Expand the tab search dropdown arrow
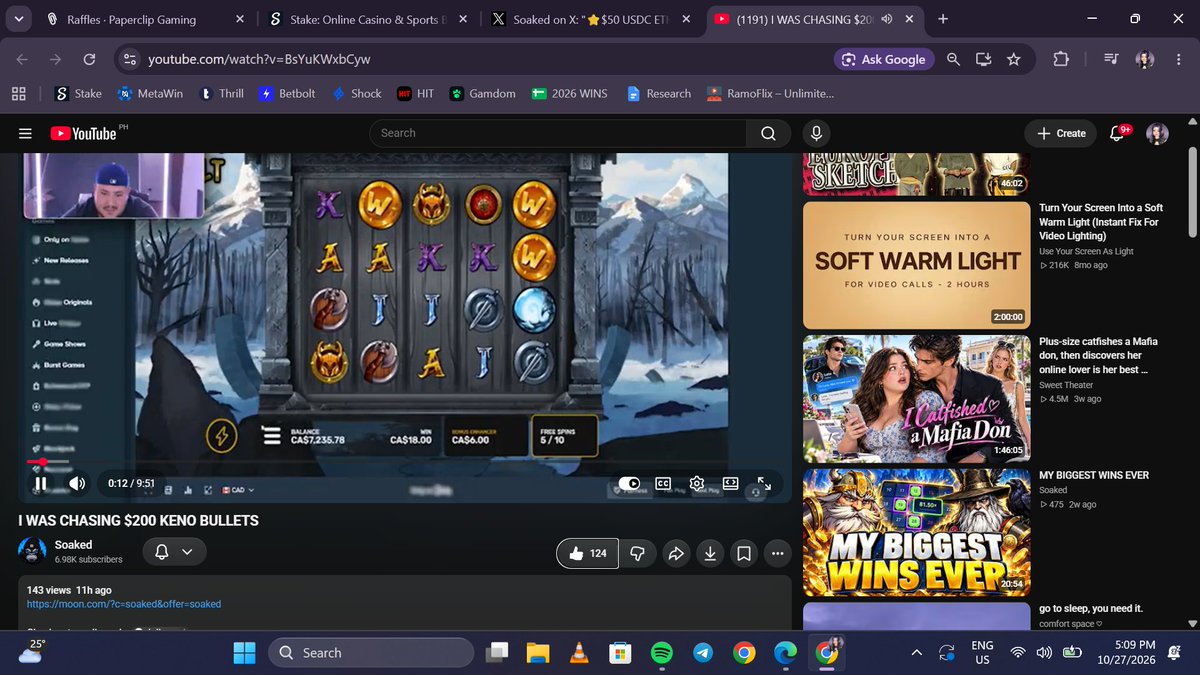 pos(18,19)
